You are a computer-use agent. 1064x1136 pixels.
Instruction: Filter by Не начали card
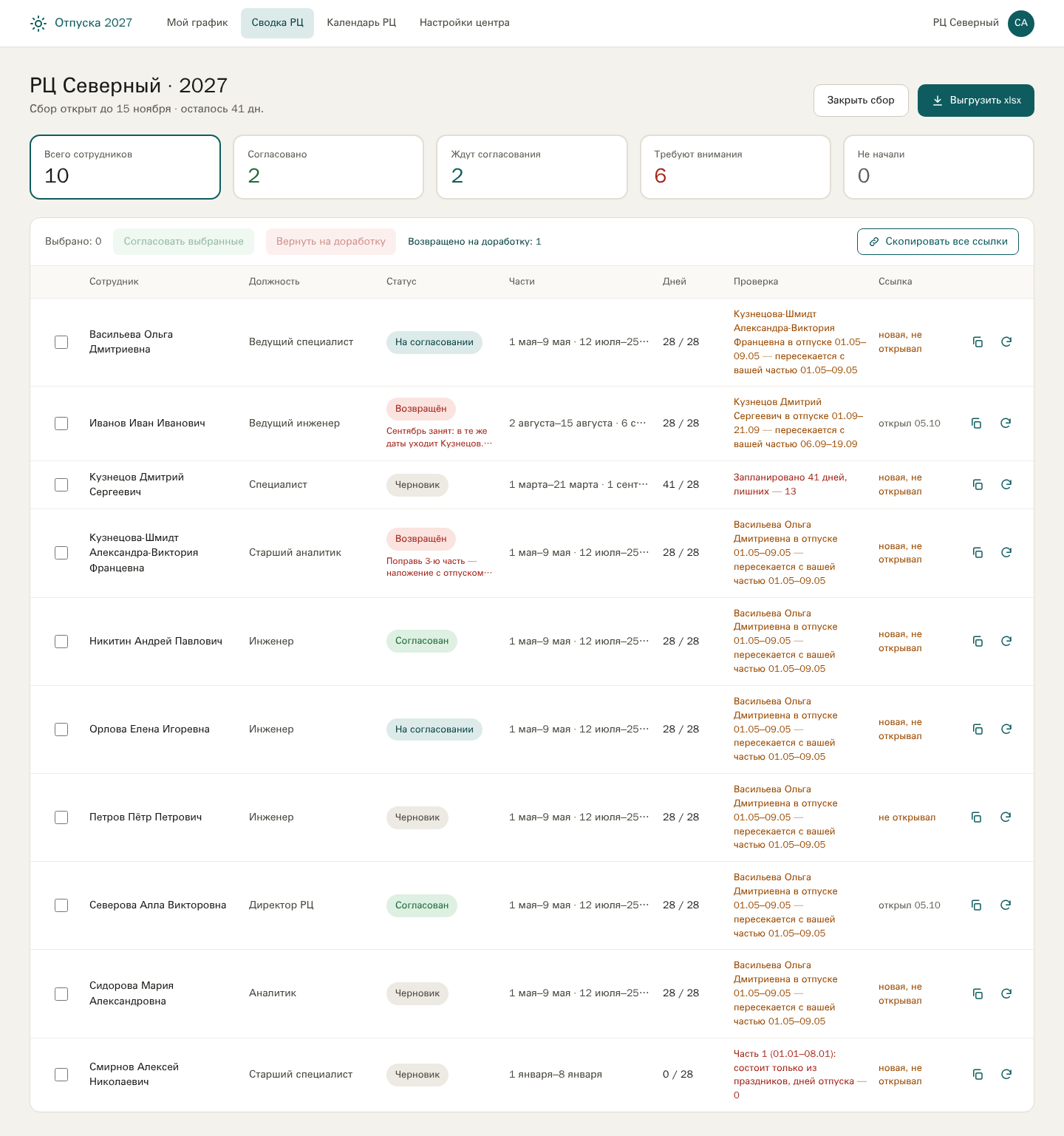[x=938, y=167]
